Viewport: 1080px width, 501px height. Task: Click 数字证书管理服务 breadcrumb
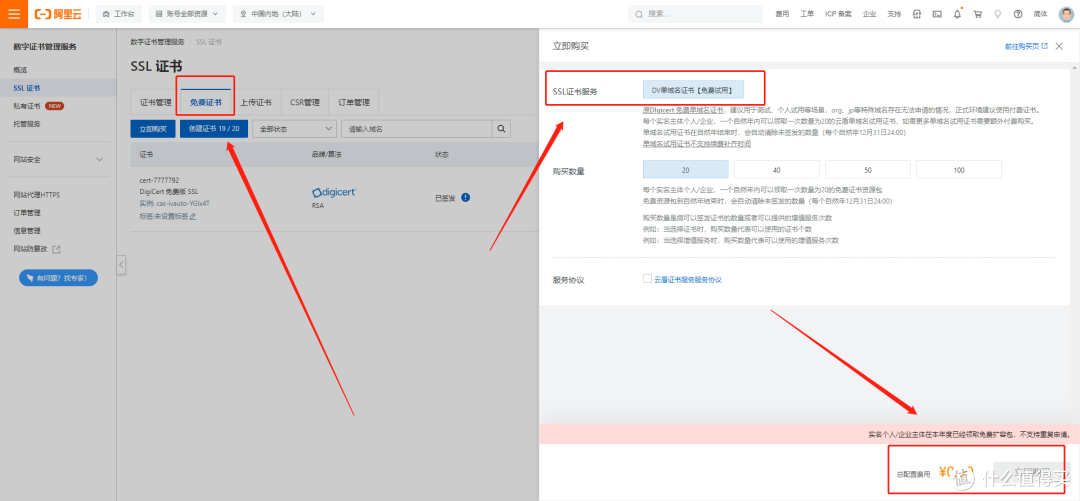[157, 42]
